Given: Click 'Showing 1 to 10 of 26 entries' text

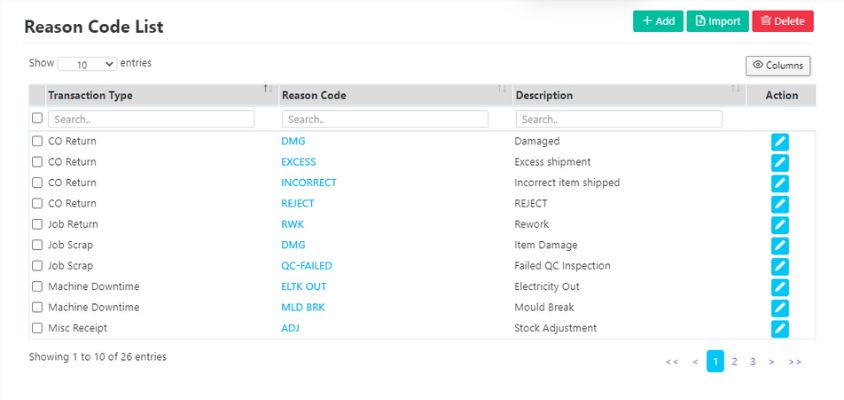Looking at the screenshot, I should [x=97, y=356].
